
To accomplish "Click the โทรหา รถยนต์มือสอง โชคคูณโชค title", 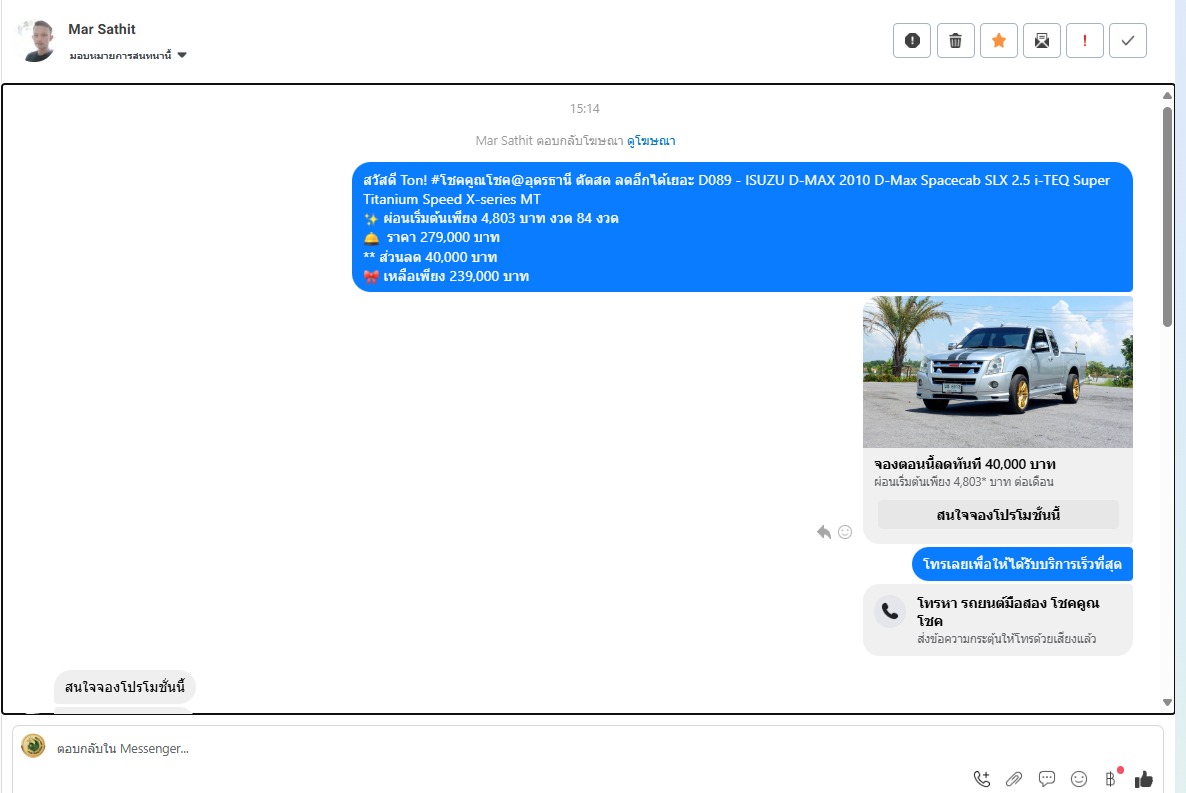I will (1007, 611).
